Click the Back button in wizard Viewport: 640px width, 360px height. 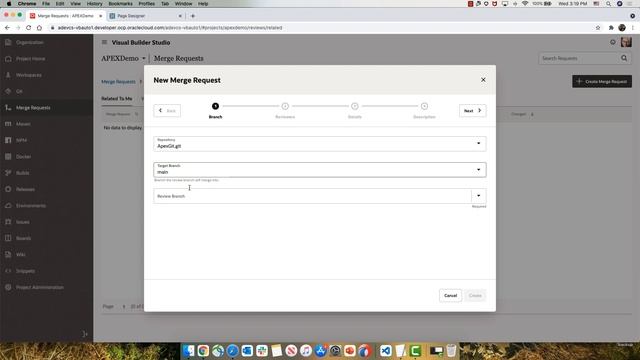pyautogui.click(x=167, y=111)
